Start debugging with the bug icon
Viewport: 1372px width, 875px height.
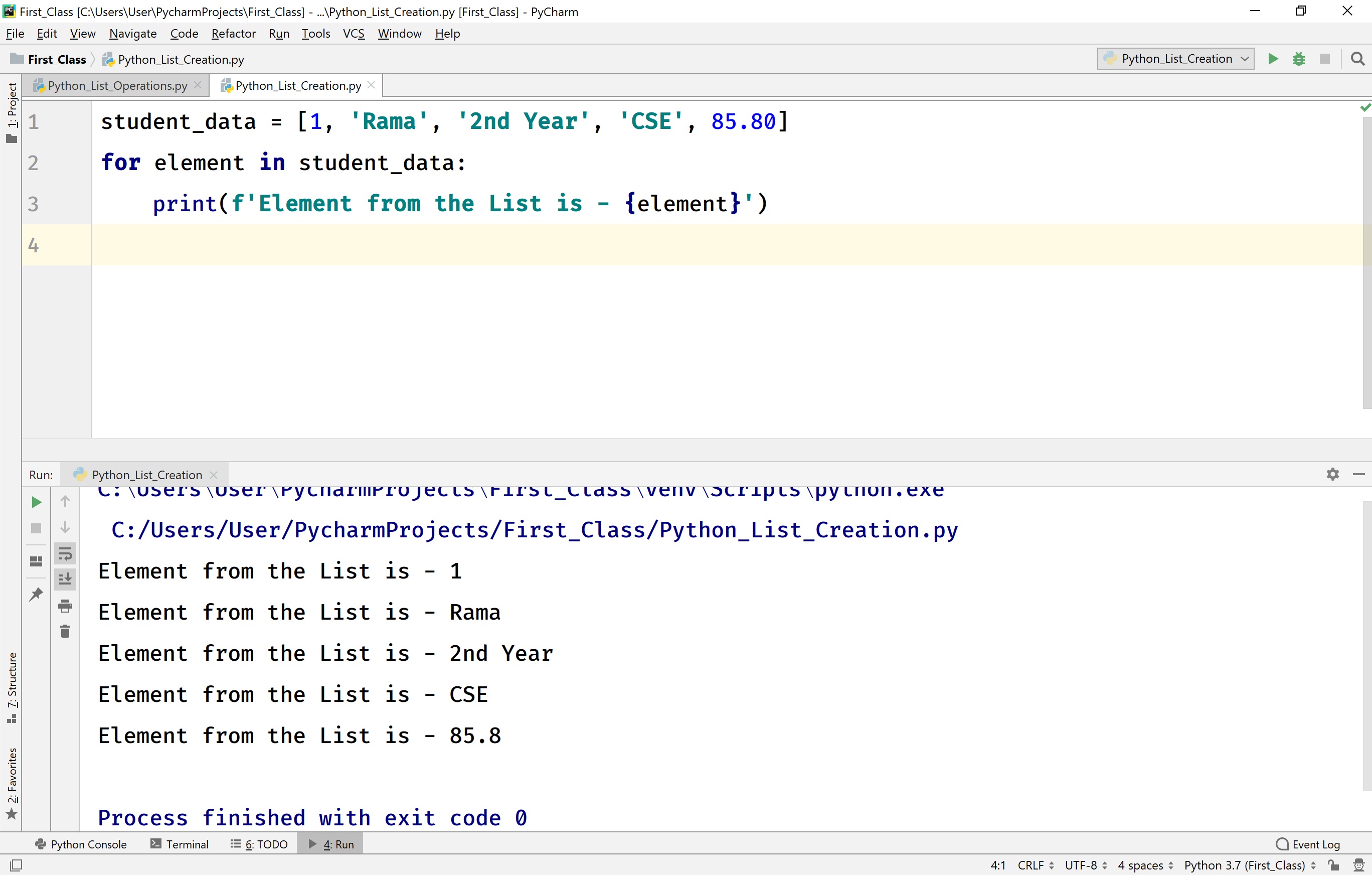(x=1298, y=59)
